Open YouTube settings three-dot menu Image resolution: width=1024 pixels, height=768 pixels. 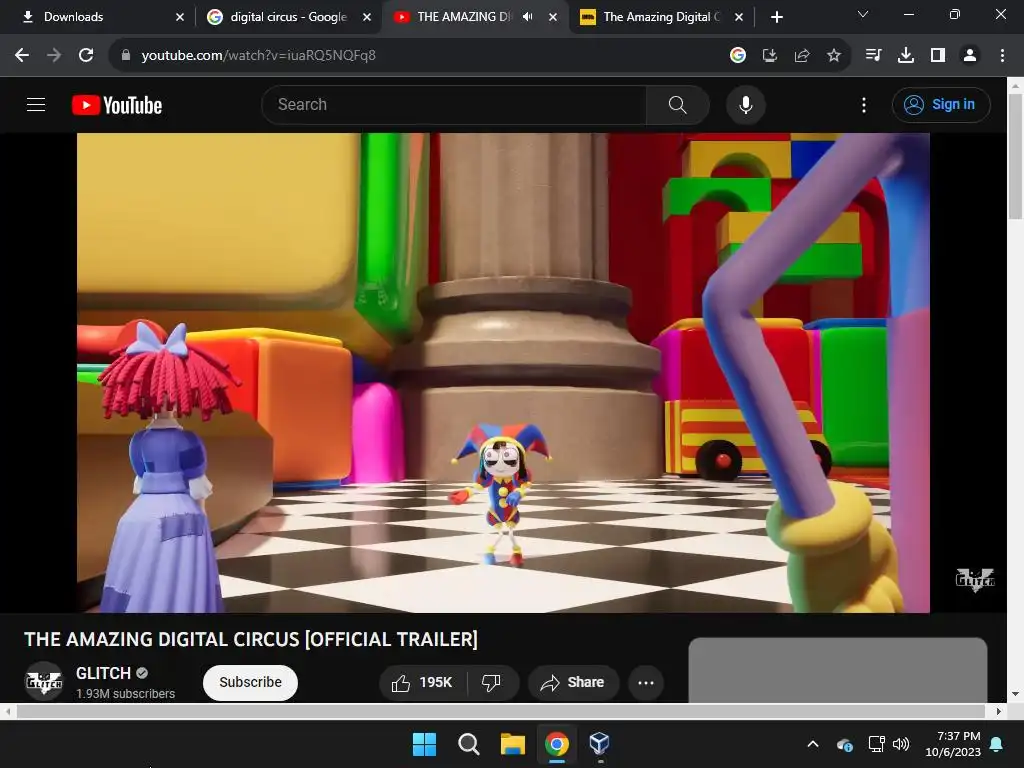(x=863, y=105)
